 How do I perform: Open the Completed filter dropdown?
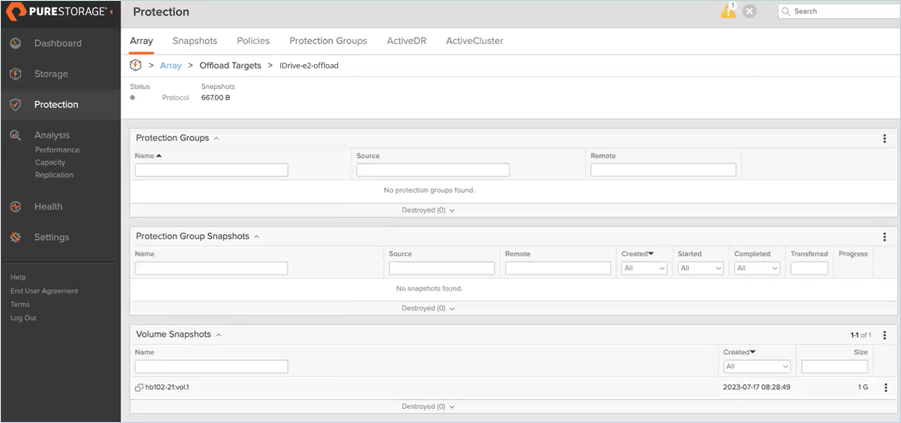757,268
